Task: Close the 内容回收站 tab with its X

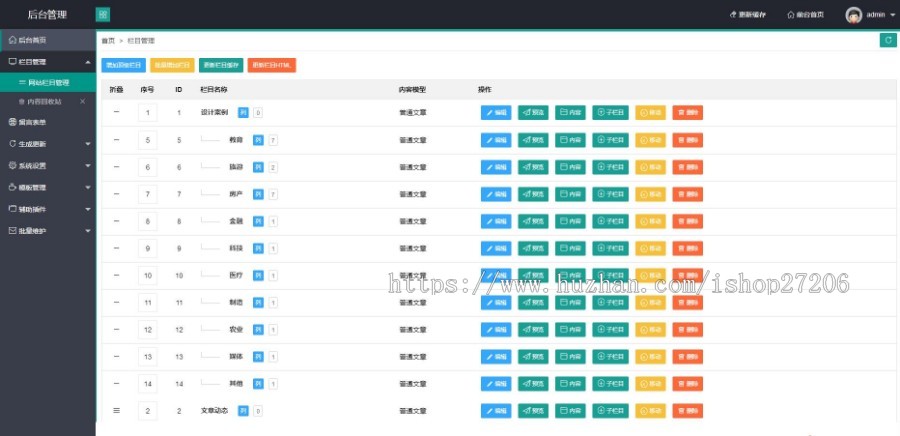Action: pyautogui.click(x=82, y=101)
